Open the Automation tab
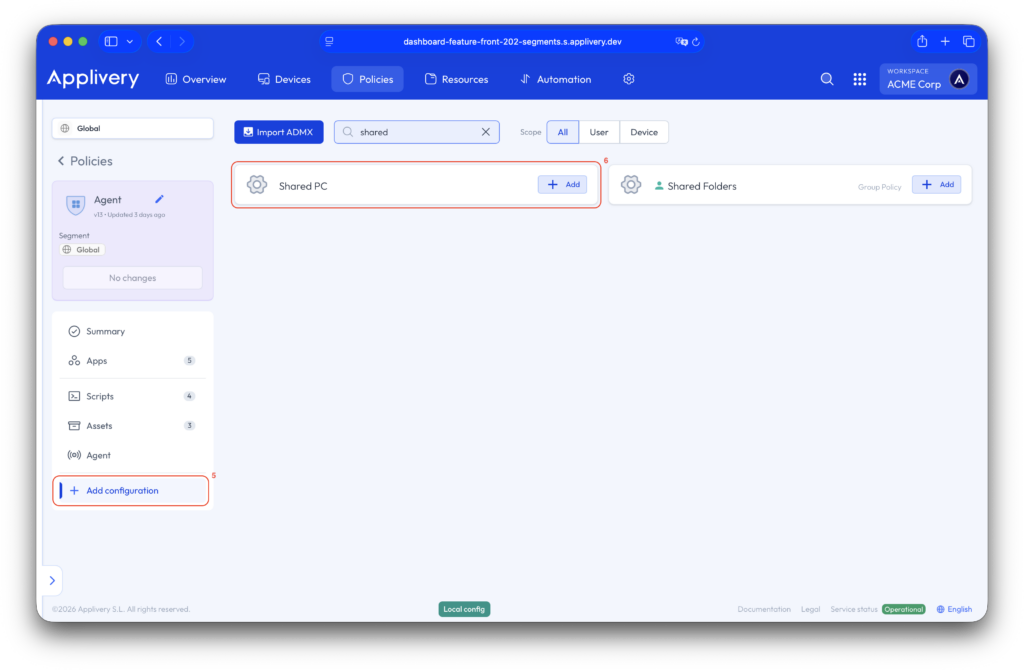1024x670 pixels. (556, 79)
